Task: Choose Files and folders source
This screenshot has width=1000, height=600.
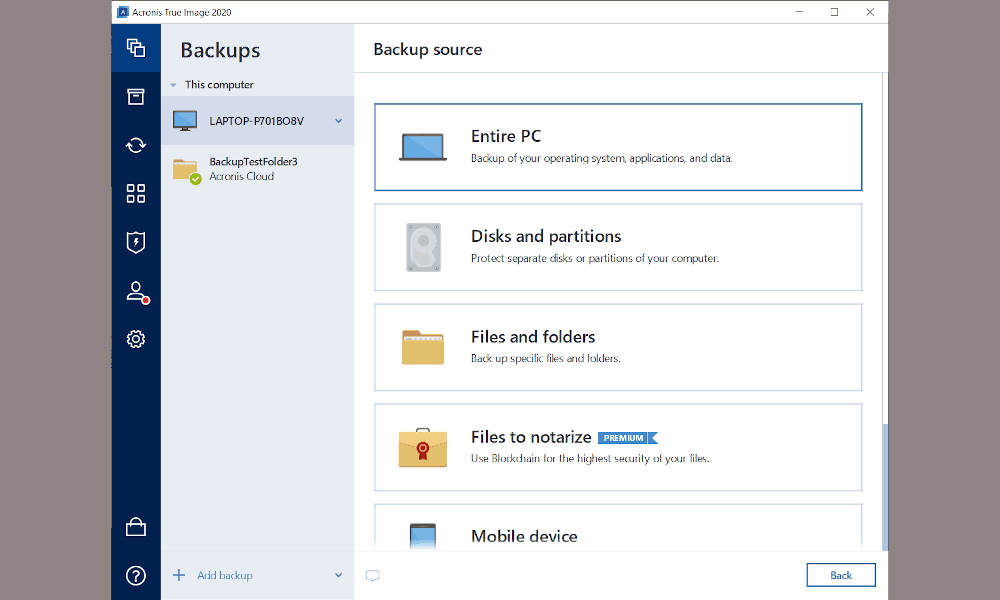Action: tap(618, 348)
